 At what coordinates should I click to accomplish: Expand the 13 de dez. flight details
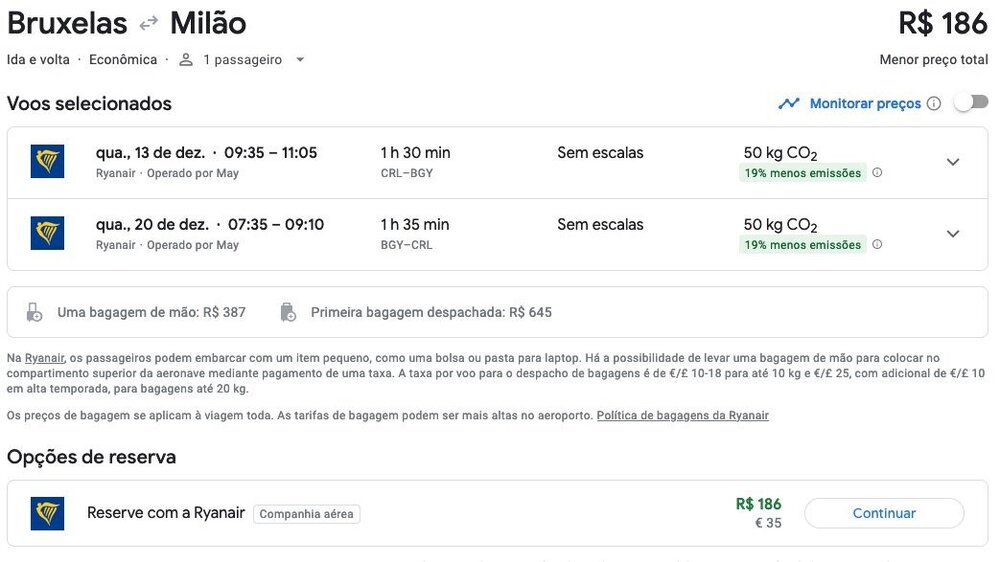click(x=953, y=162)
